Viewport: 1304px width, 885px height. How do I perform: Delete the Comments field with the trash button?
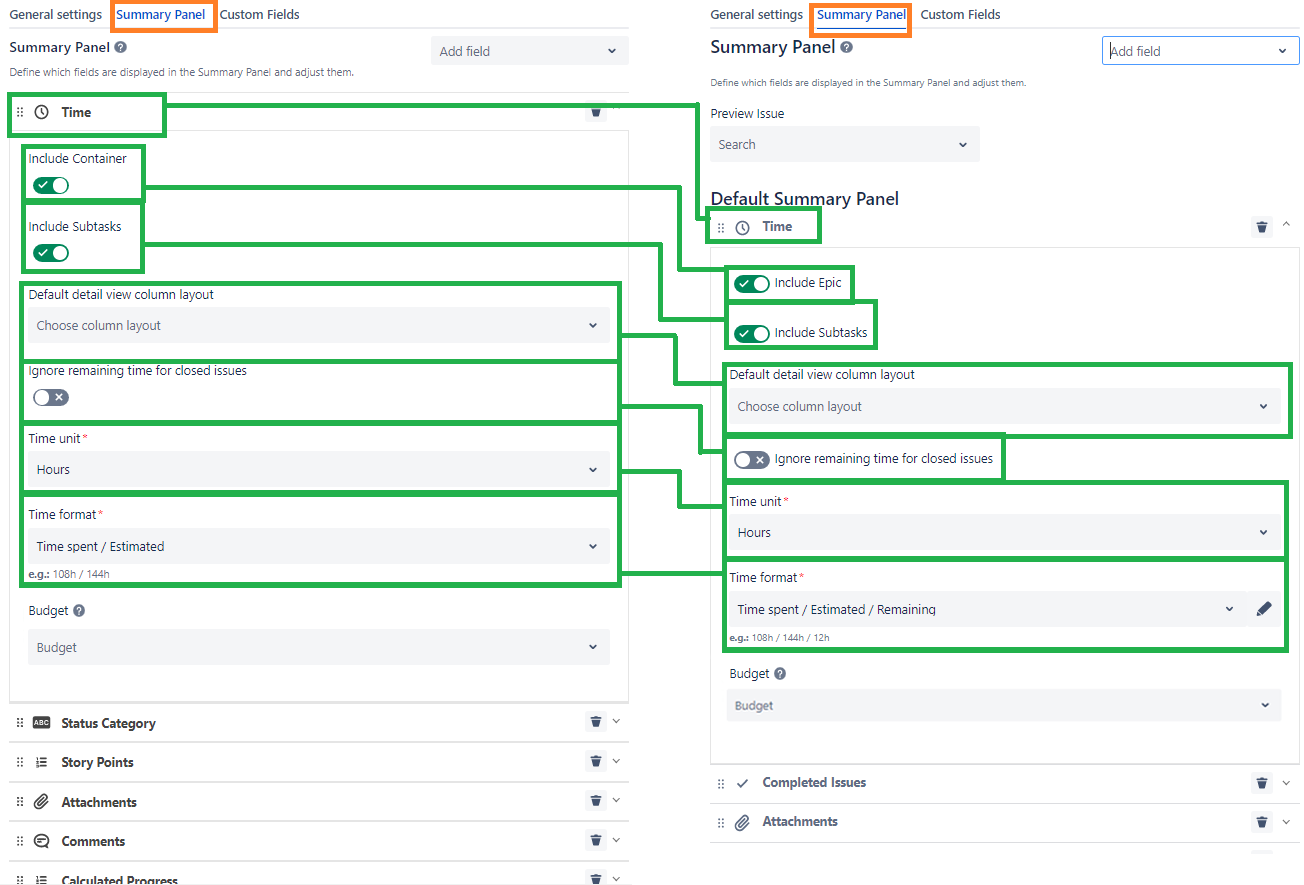[x=595, y=840]
